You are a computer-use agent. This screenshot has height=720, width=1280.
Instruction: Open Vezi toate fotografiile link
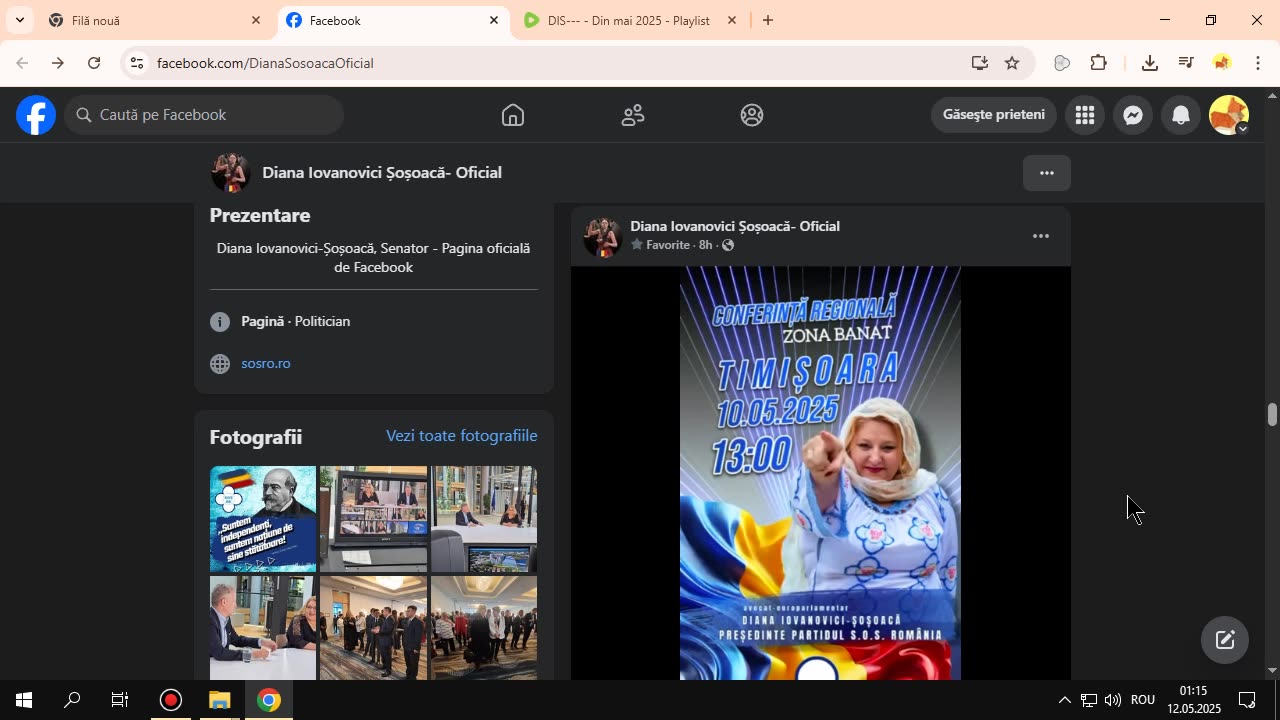pyautogui.click(x=462, y=436)
